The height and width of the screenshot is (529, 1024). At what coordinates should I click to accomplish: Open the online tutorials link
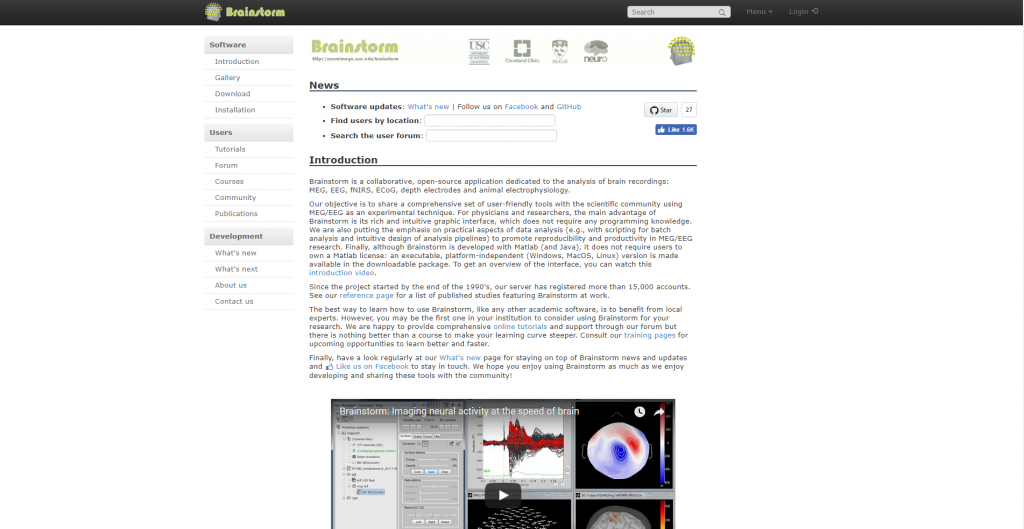pyautogui.click(x=520, y=327)
